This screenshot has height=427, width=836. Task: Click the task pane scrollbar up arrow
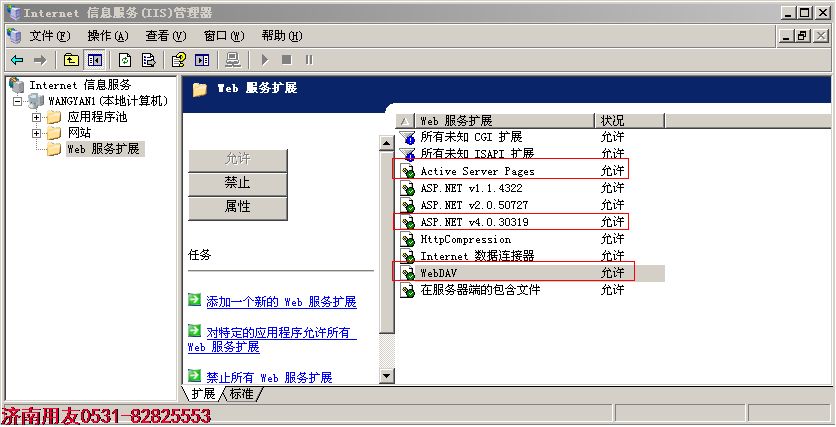point(387,143)
